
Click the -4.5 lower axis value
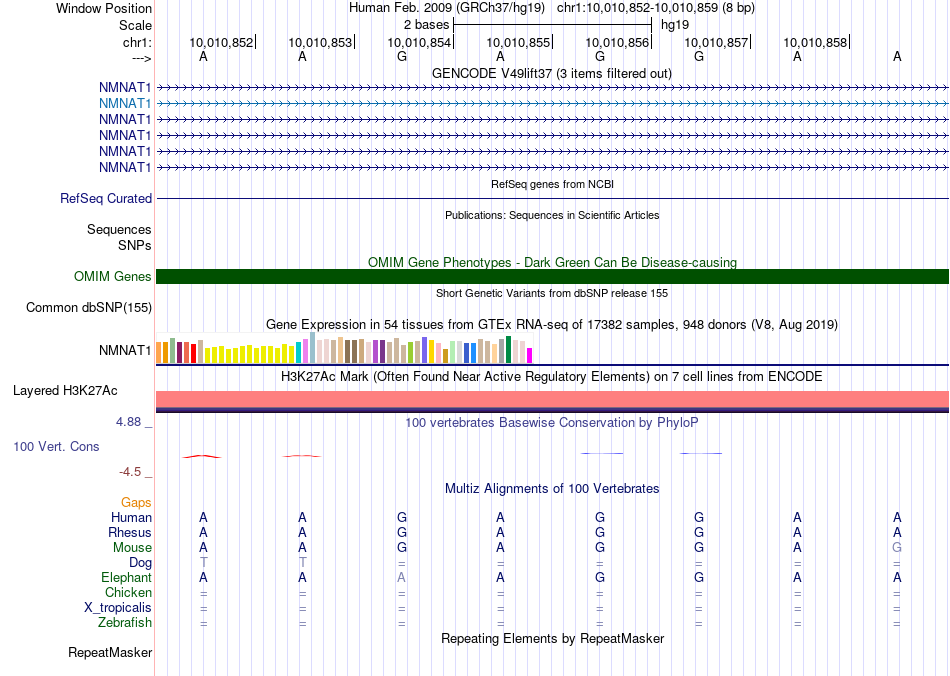click(130, 472)
